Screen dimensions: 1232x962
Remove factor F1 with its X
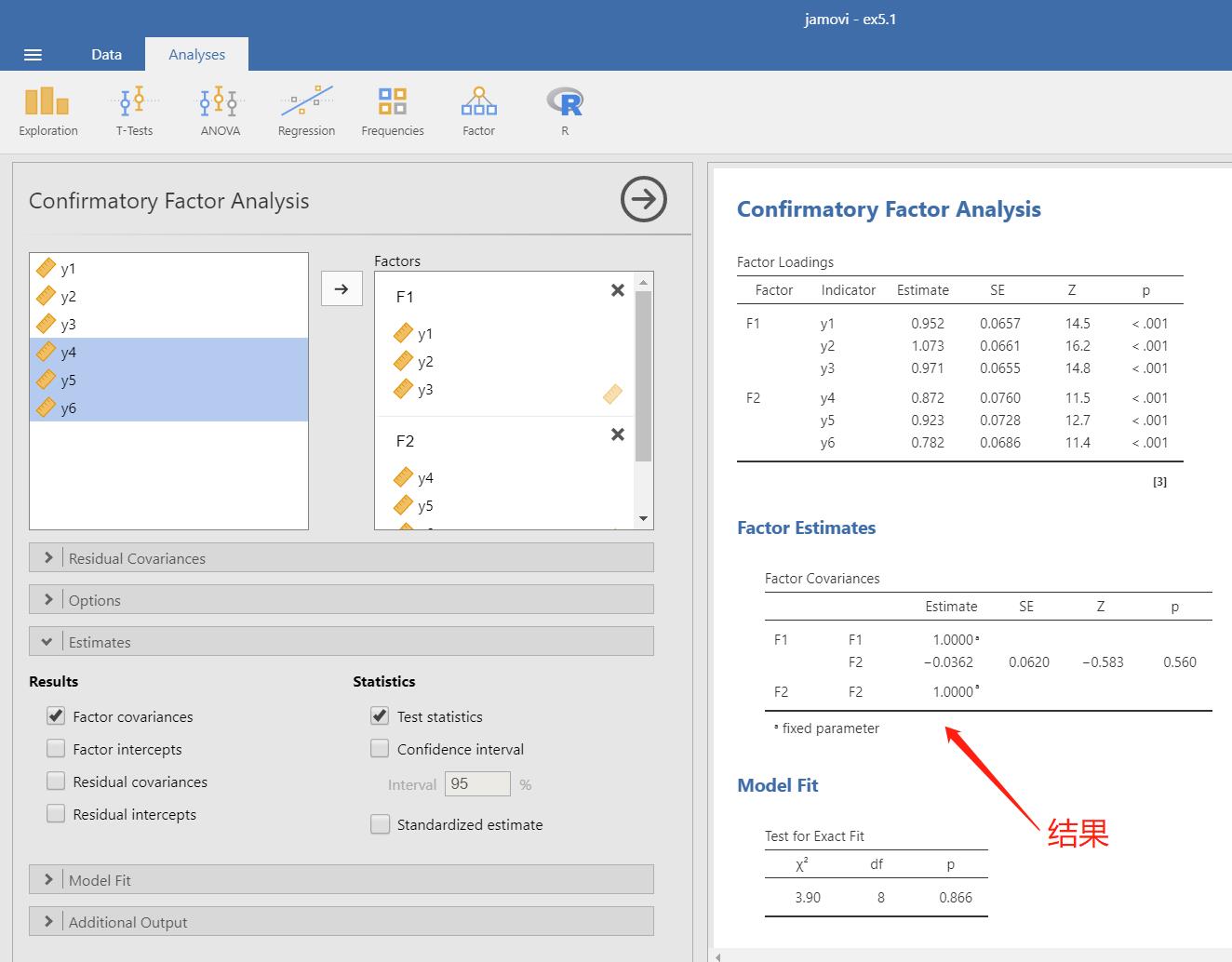[x=617, y=290]
